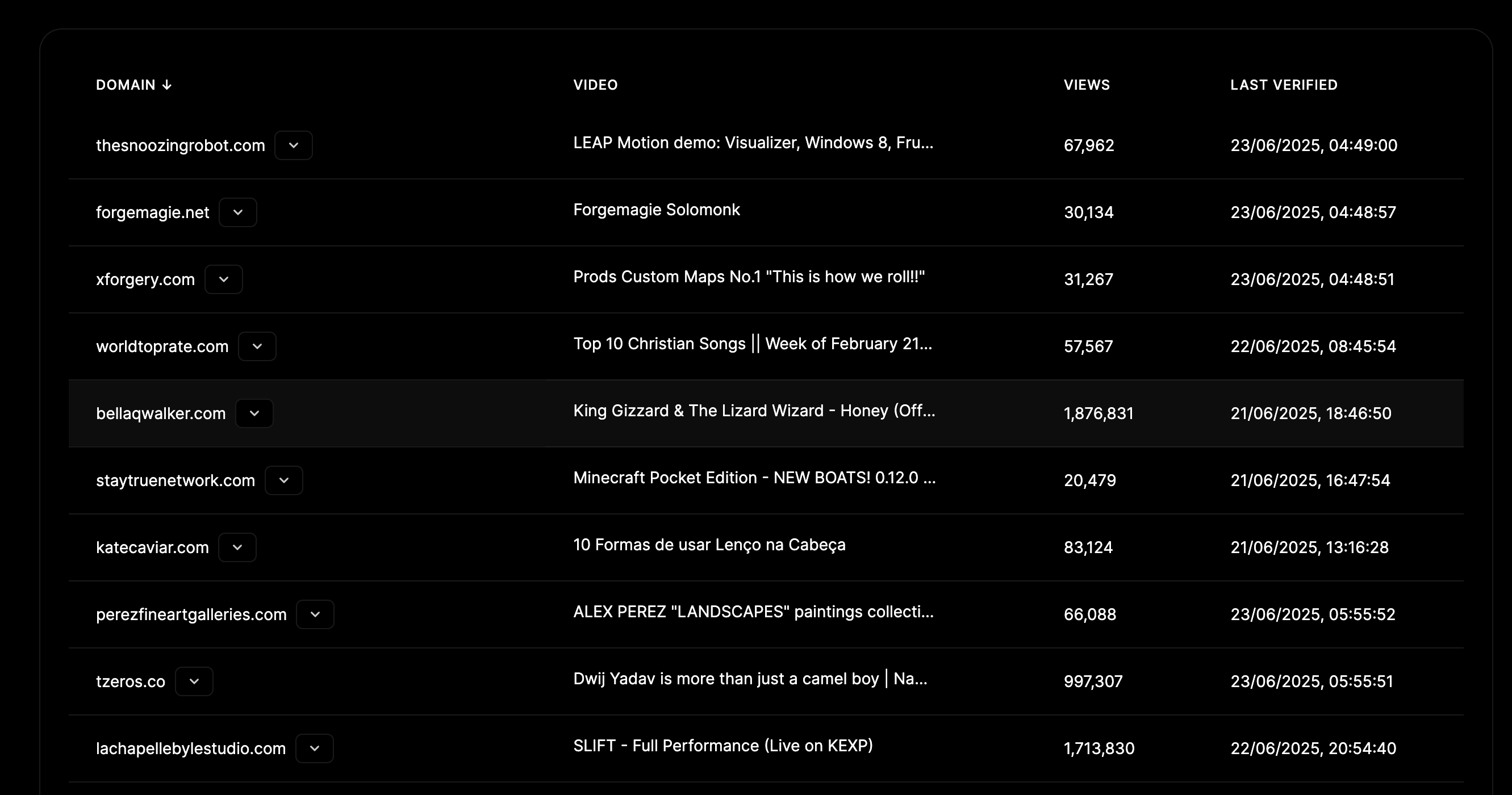This screenshot has width=1512, height=795.
Task: Click the Video column header
Action: 595,85
